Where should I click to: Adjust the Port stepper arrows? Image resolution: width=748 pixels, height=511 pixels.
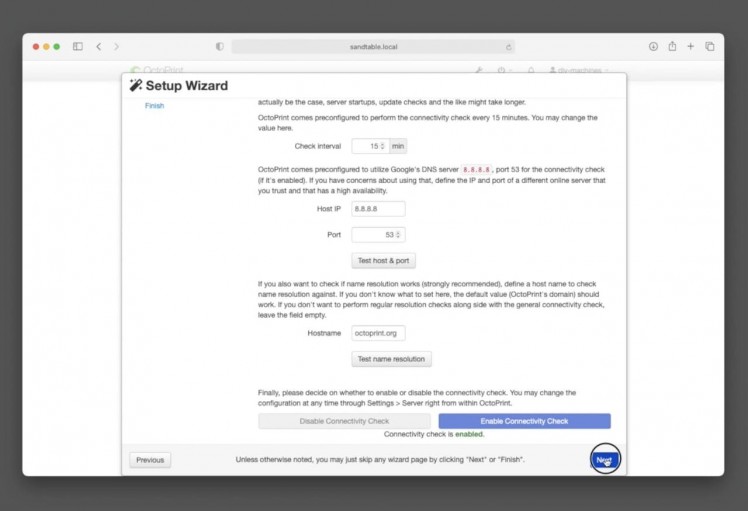398,235
